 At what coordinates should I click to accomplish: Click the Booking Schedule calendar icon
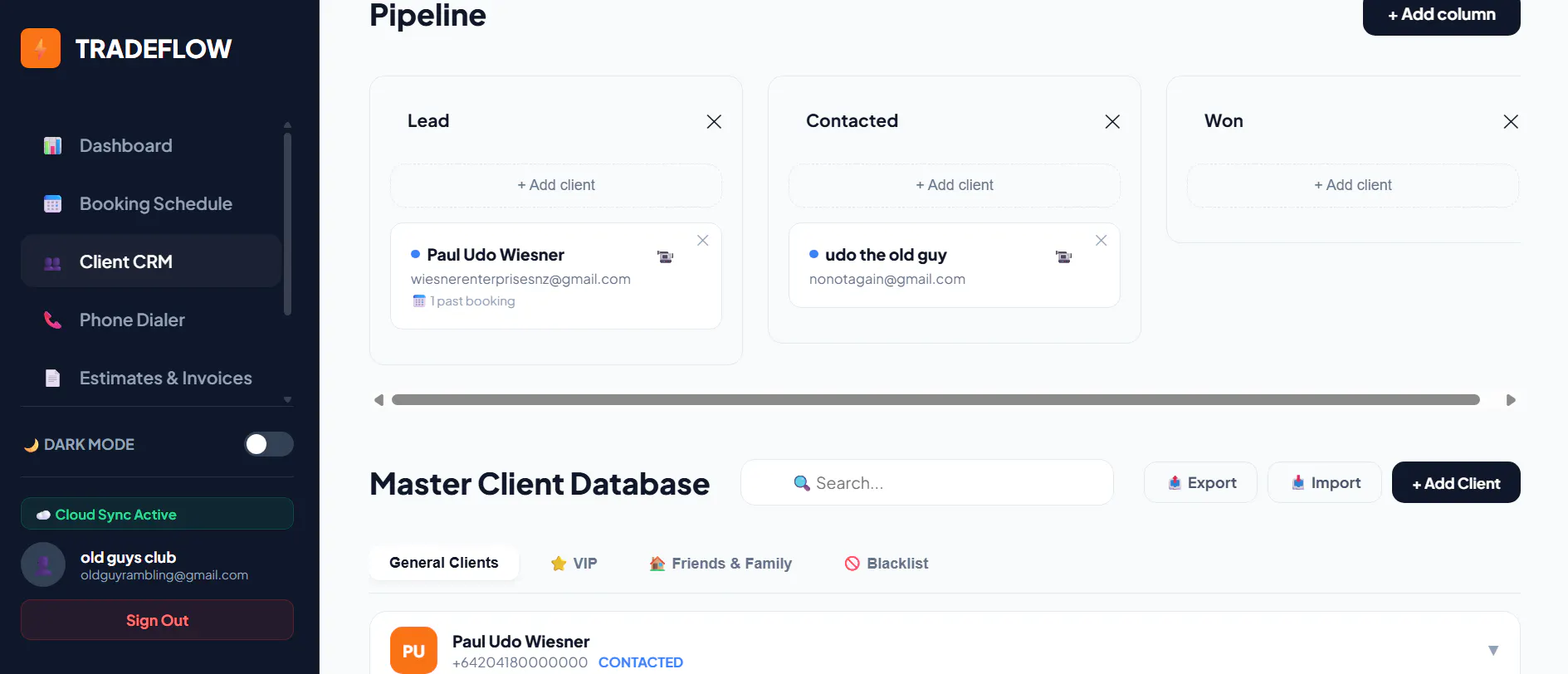click(52, 204)
